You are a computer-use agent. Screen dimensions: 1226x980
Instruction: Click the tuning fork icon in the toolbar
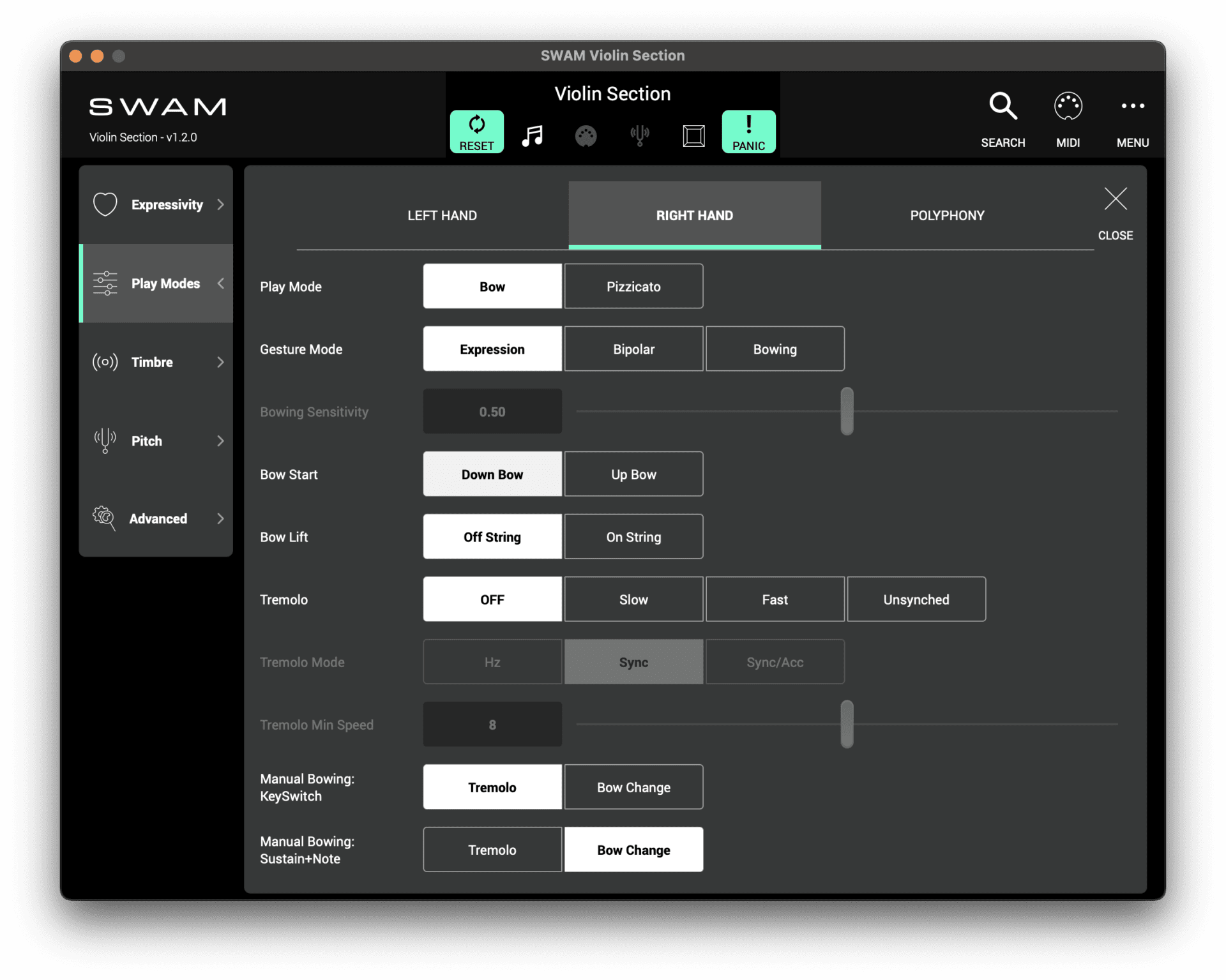640,135
